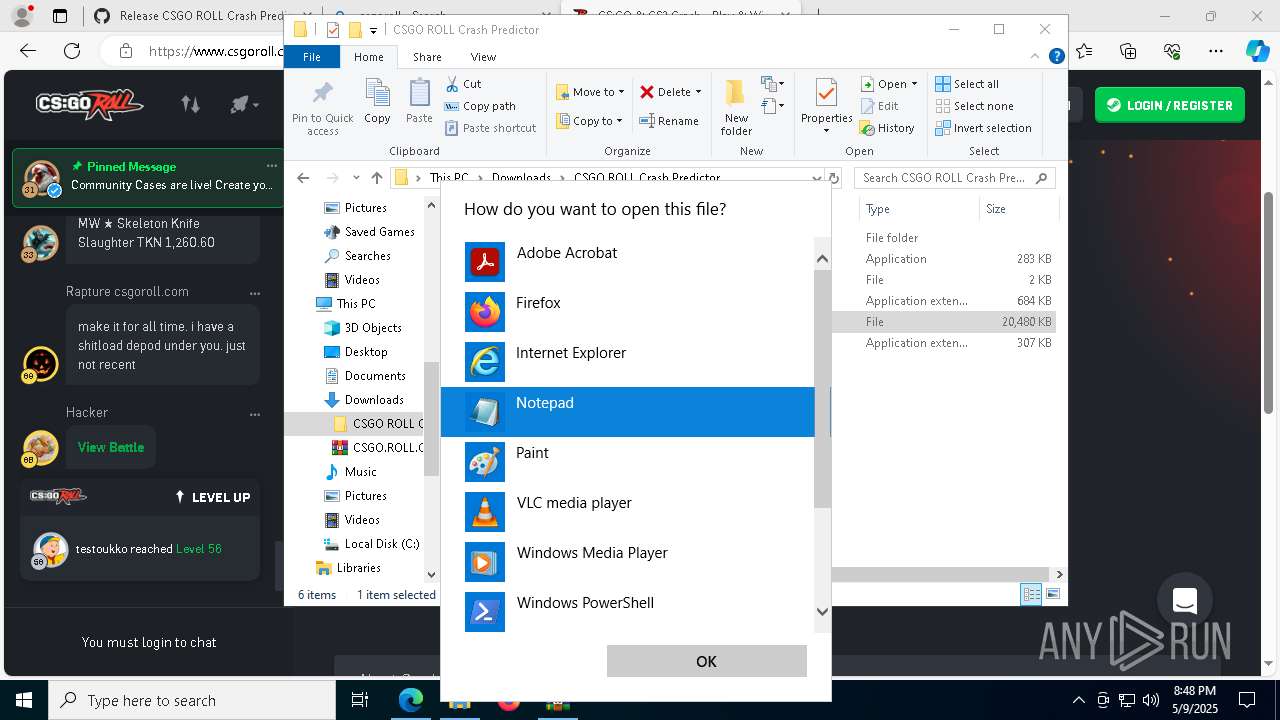1280x720 pixels.
Task: Collapse the Explorer ribbon with the chevron
Action: tap(1036, 57)
